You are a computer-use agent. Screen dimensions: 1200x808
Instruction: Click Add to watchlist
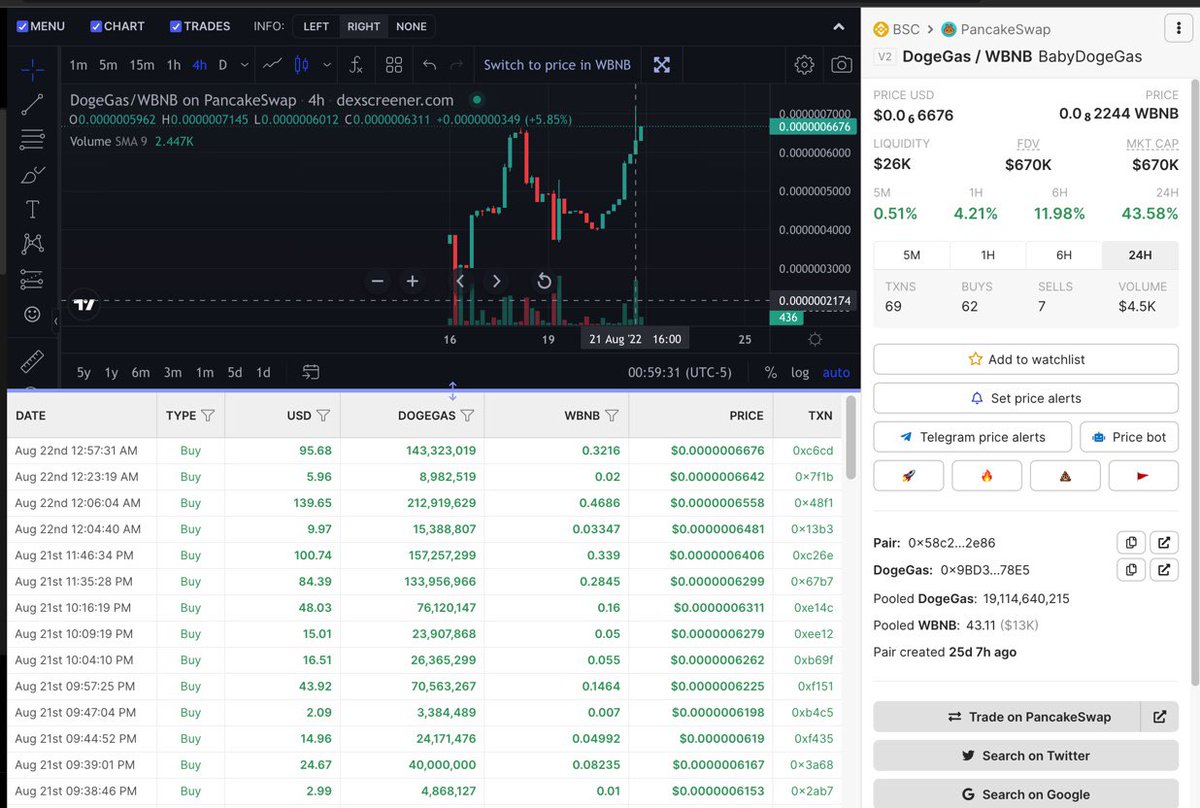click(1026, 359)
